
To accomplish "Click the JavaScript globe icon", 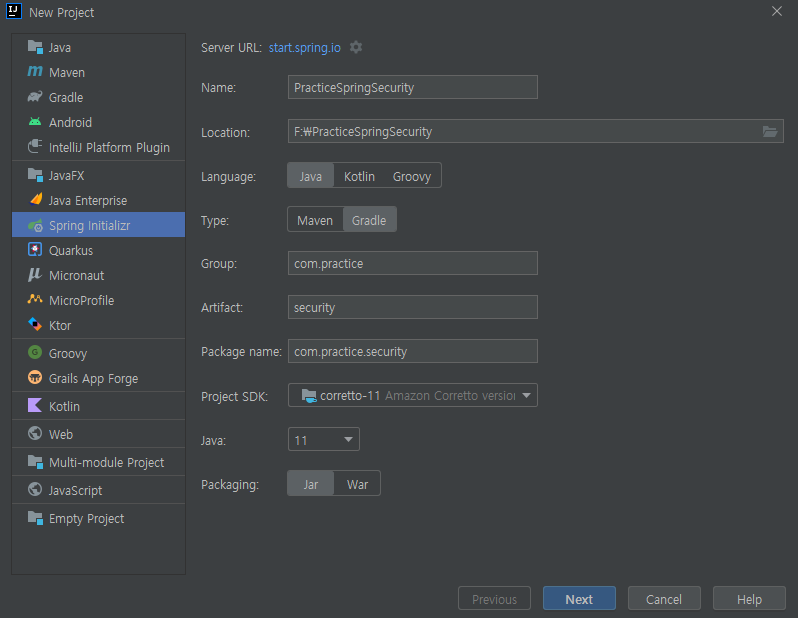I will [x=35, y=489].
